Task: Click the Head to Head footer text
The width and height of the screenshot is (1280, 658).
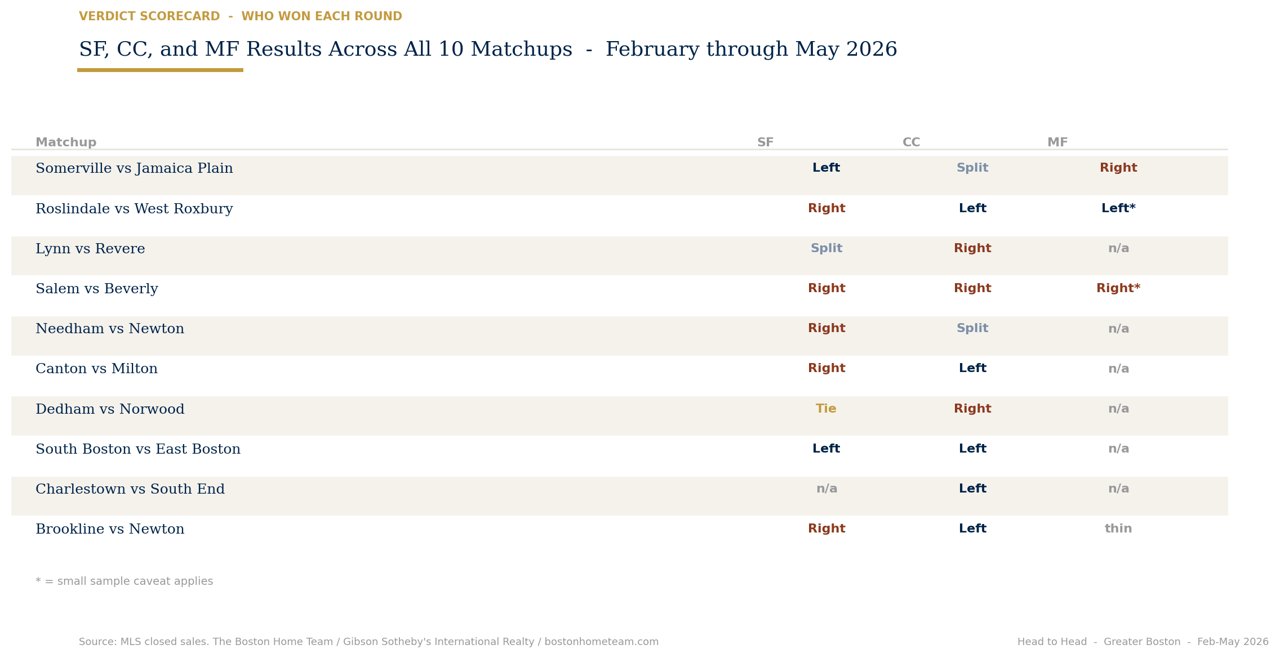Action: (1143, 642)
